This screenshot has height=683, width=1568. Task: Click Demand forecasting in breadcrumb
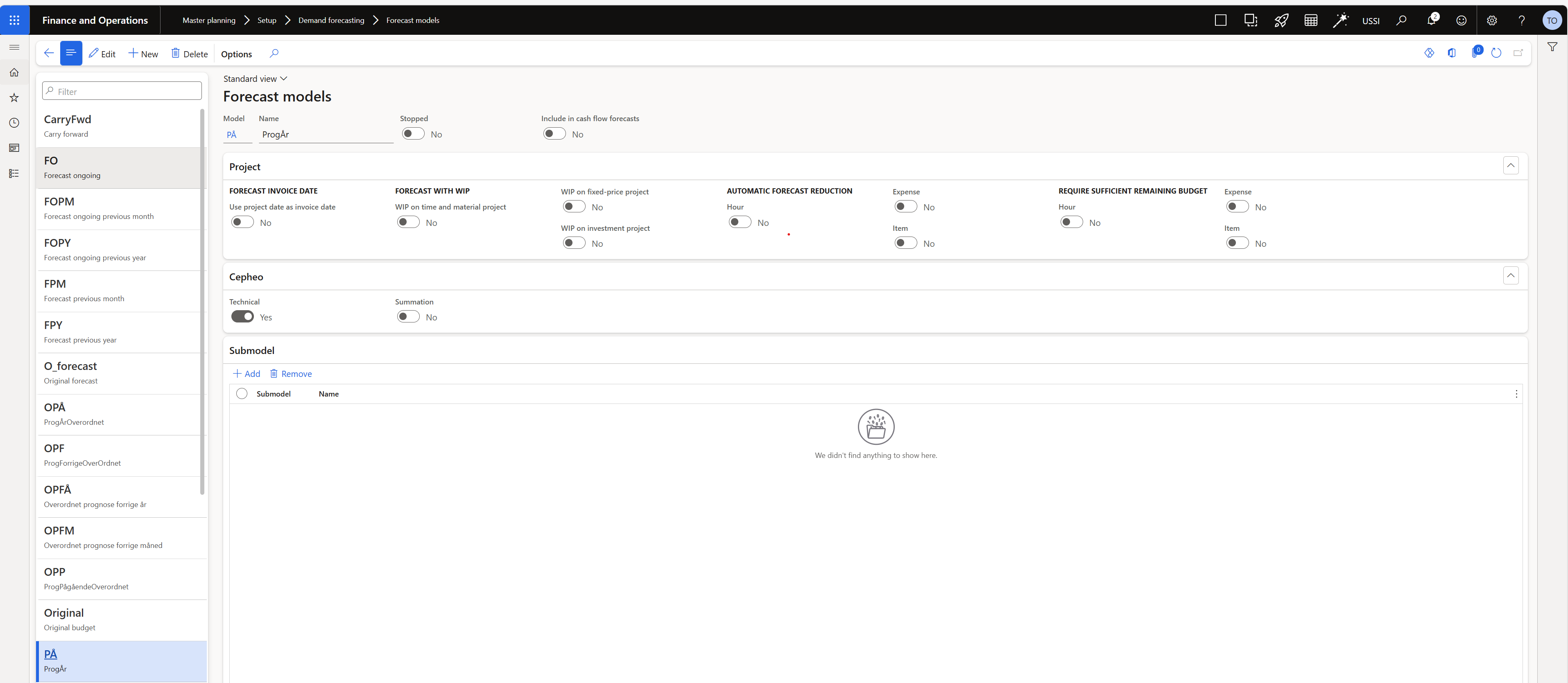pos(331,20)
